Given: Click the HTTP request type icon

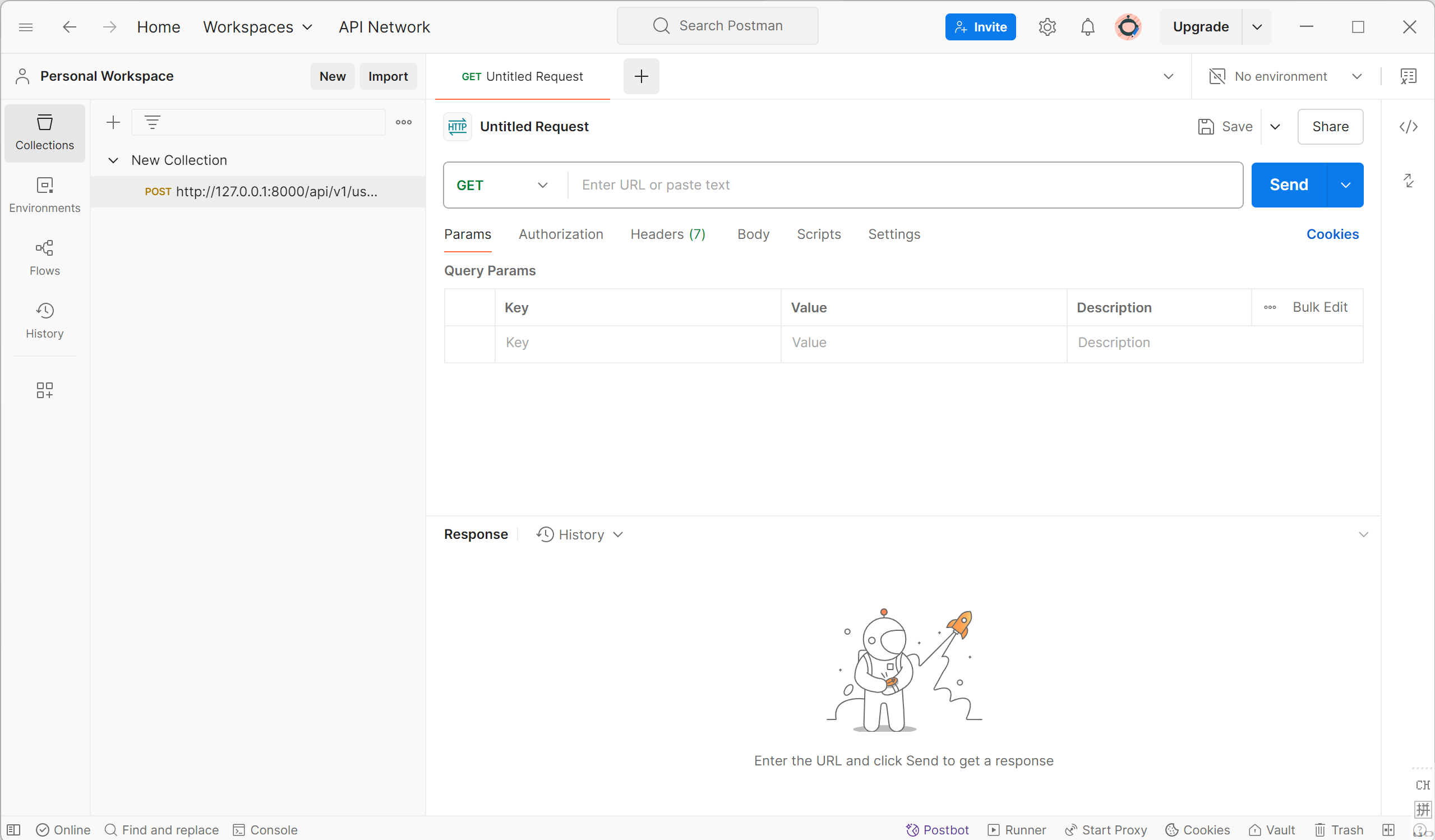Looking at the screenshot, I should (x=457, y=126).
